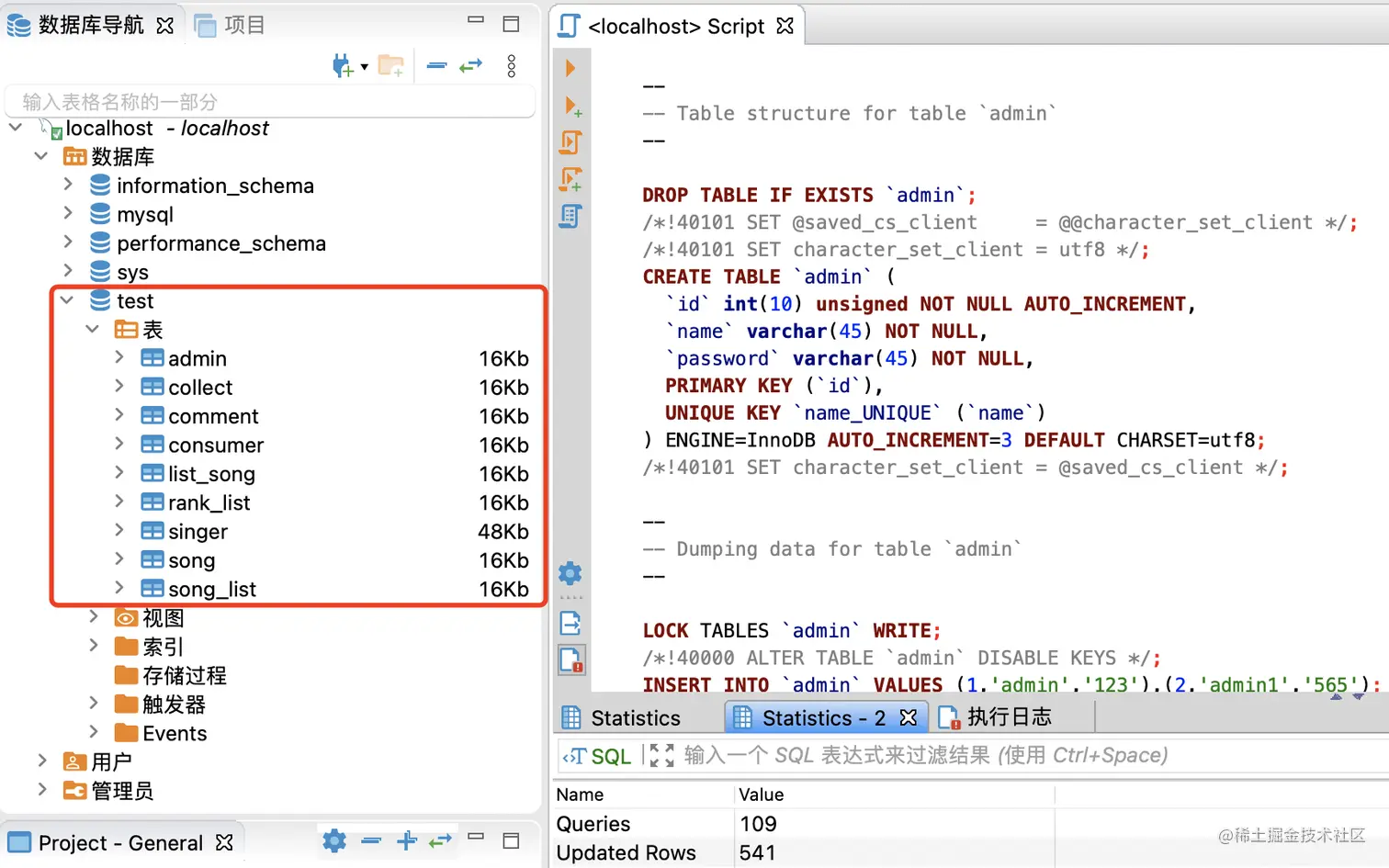
Task: Toggle the output log icon in editor sidebar
Action: 571,659
